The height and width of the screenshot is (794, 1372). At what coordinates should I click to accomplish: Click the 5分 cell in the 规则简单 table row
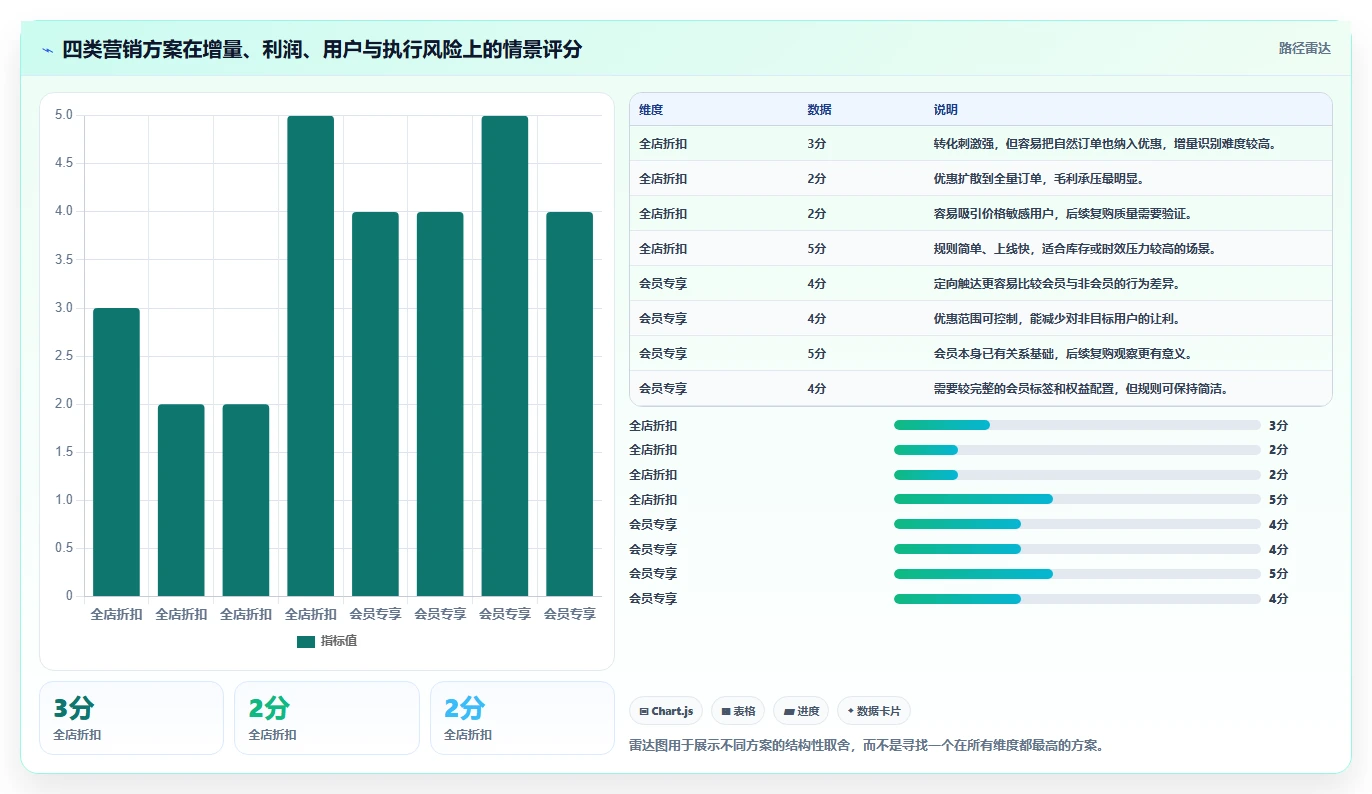coord(817,249)
